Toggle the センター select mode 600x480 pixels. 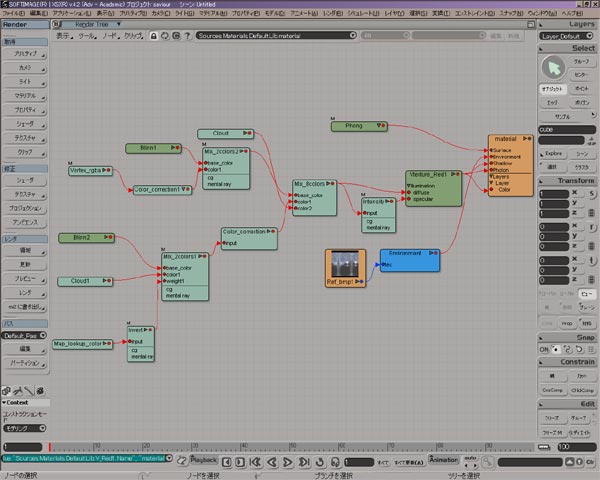581,75
